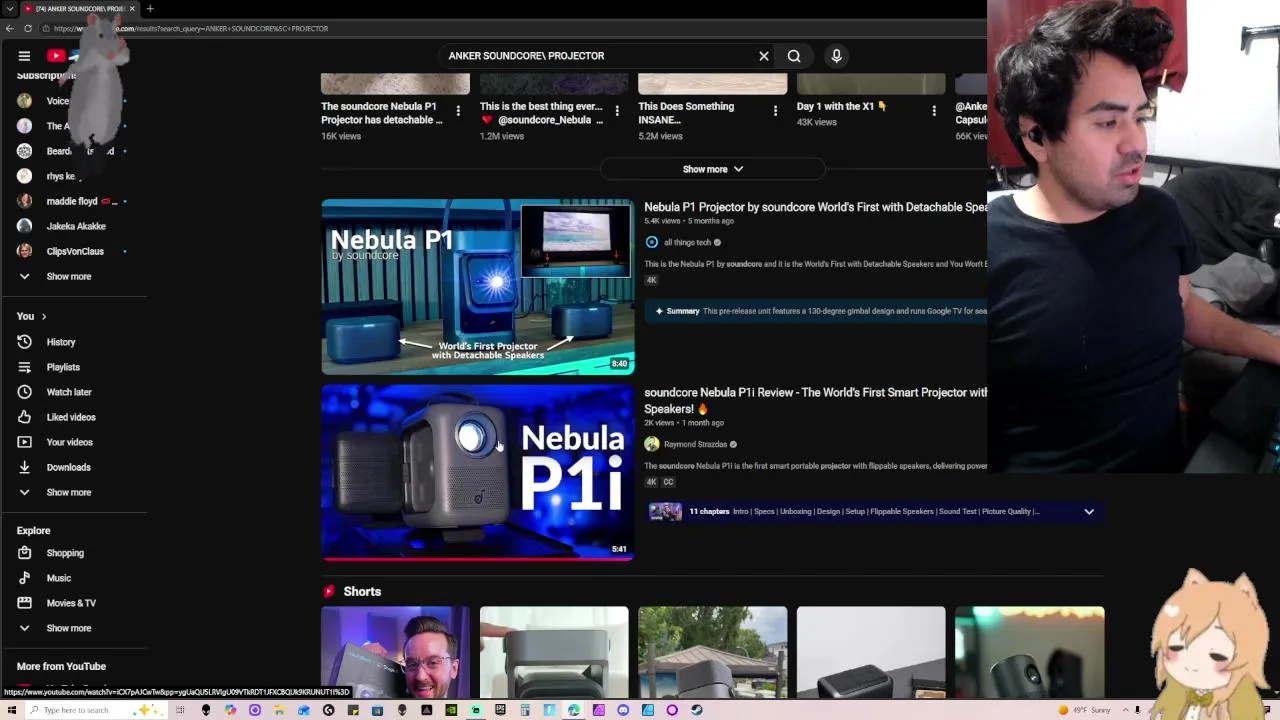Expand the 'Show more' button below shorts row
The image size is (1280, 720).
(x=712, y=169)
